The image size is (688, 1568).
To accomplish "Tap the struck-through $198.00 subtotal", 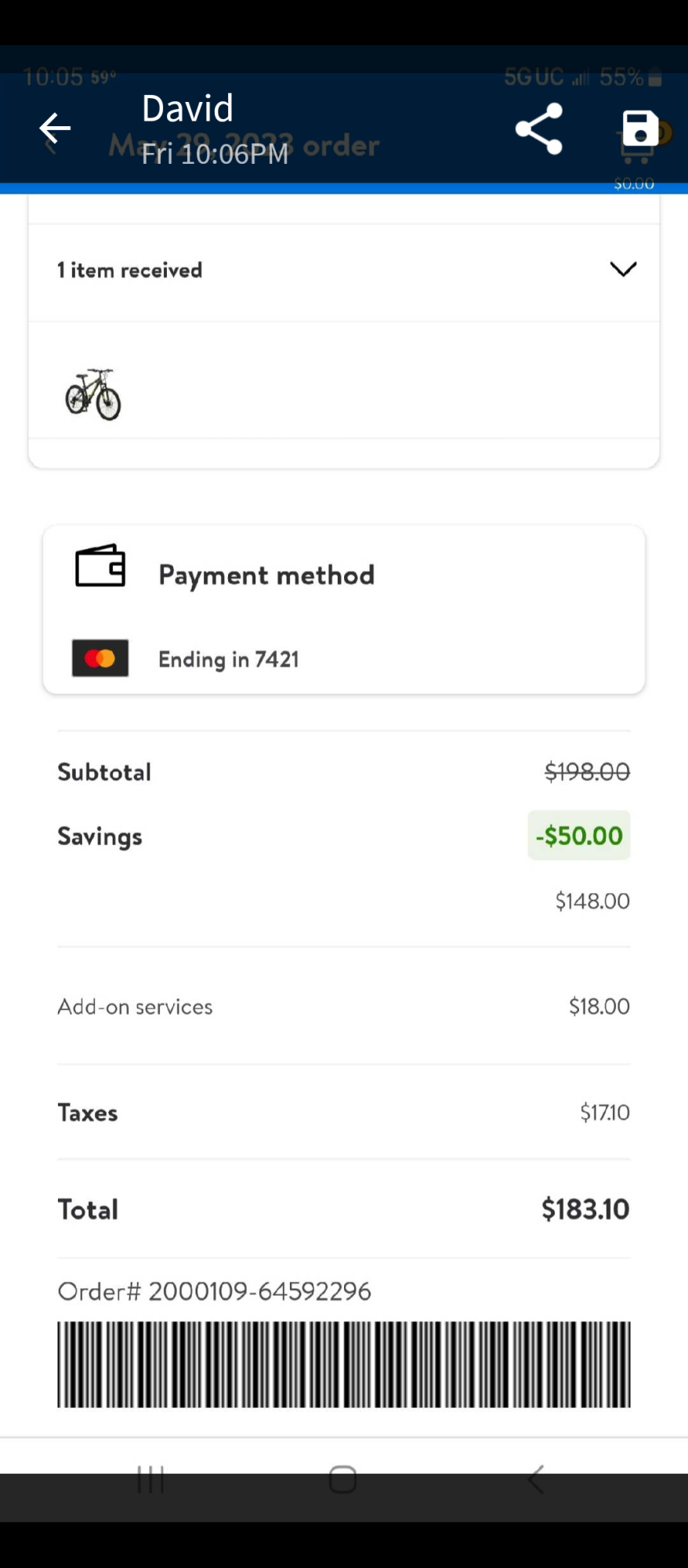I will click(x=587, y=772).
